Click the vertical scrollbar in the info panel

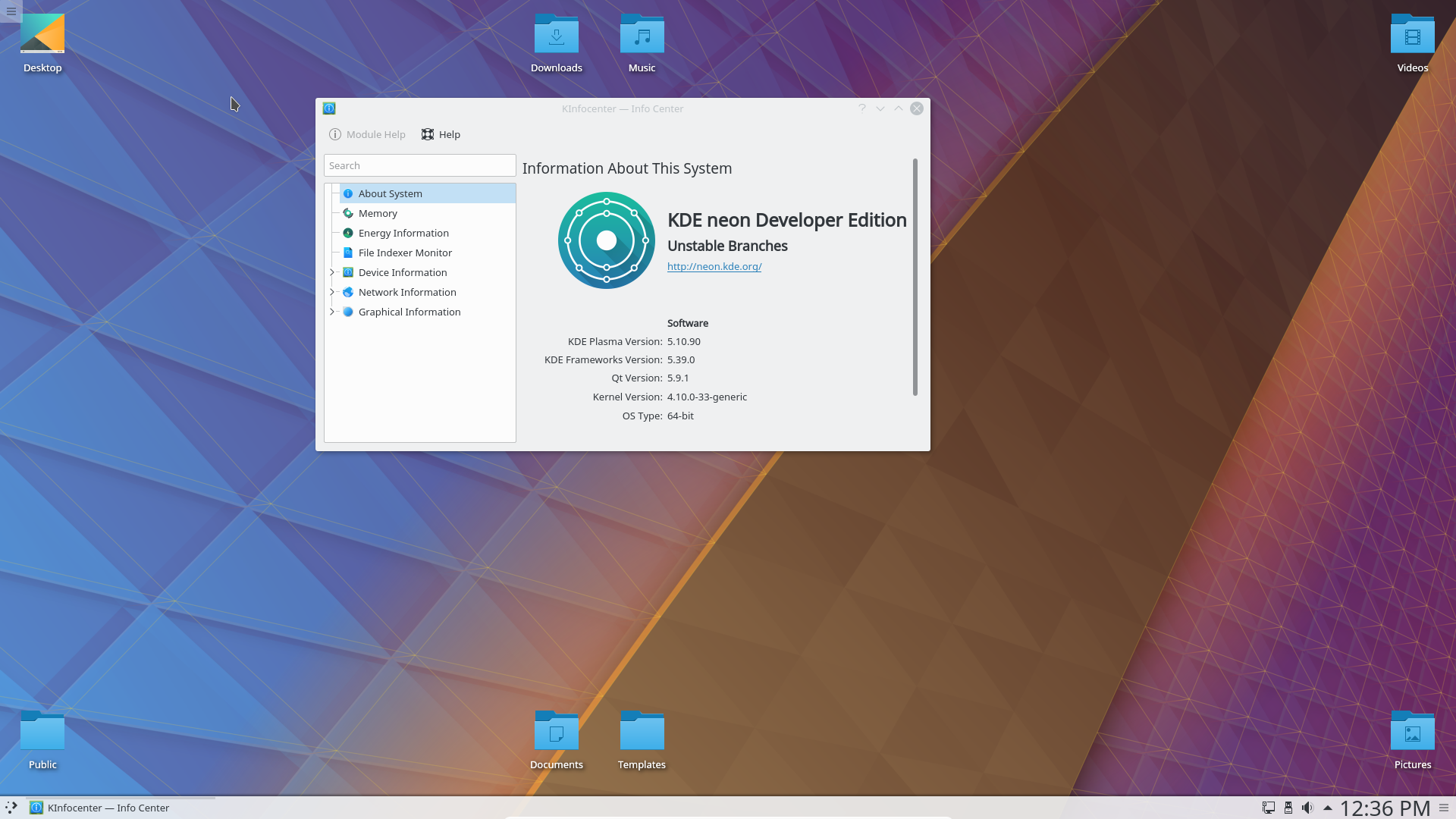pos(915,277)
